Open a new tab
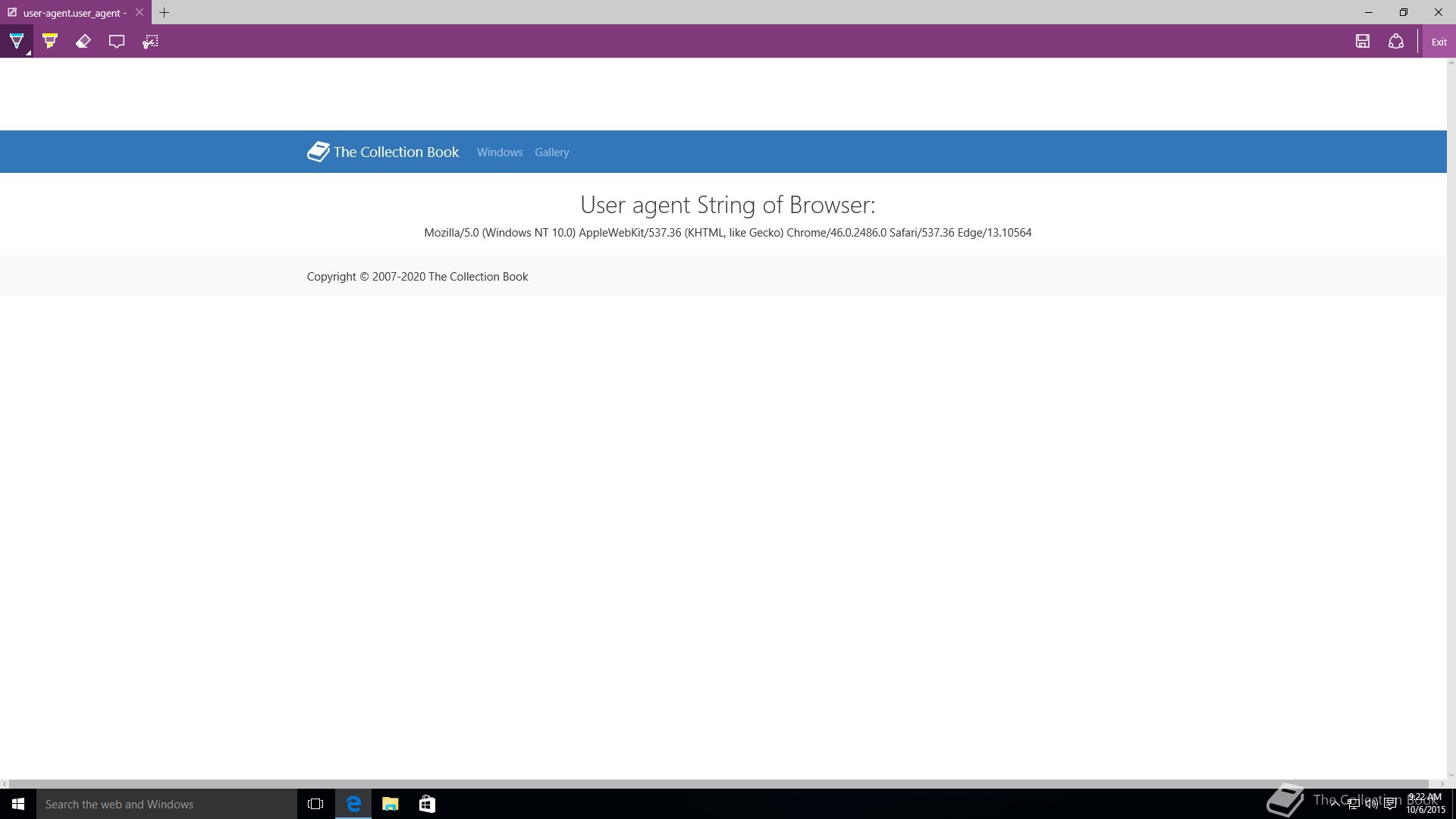 click(x=164, y=12)
